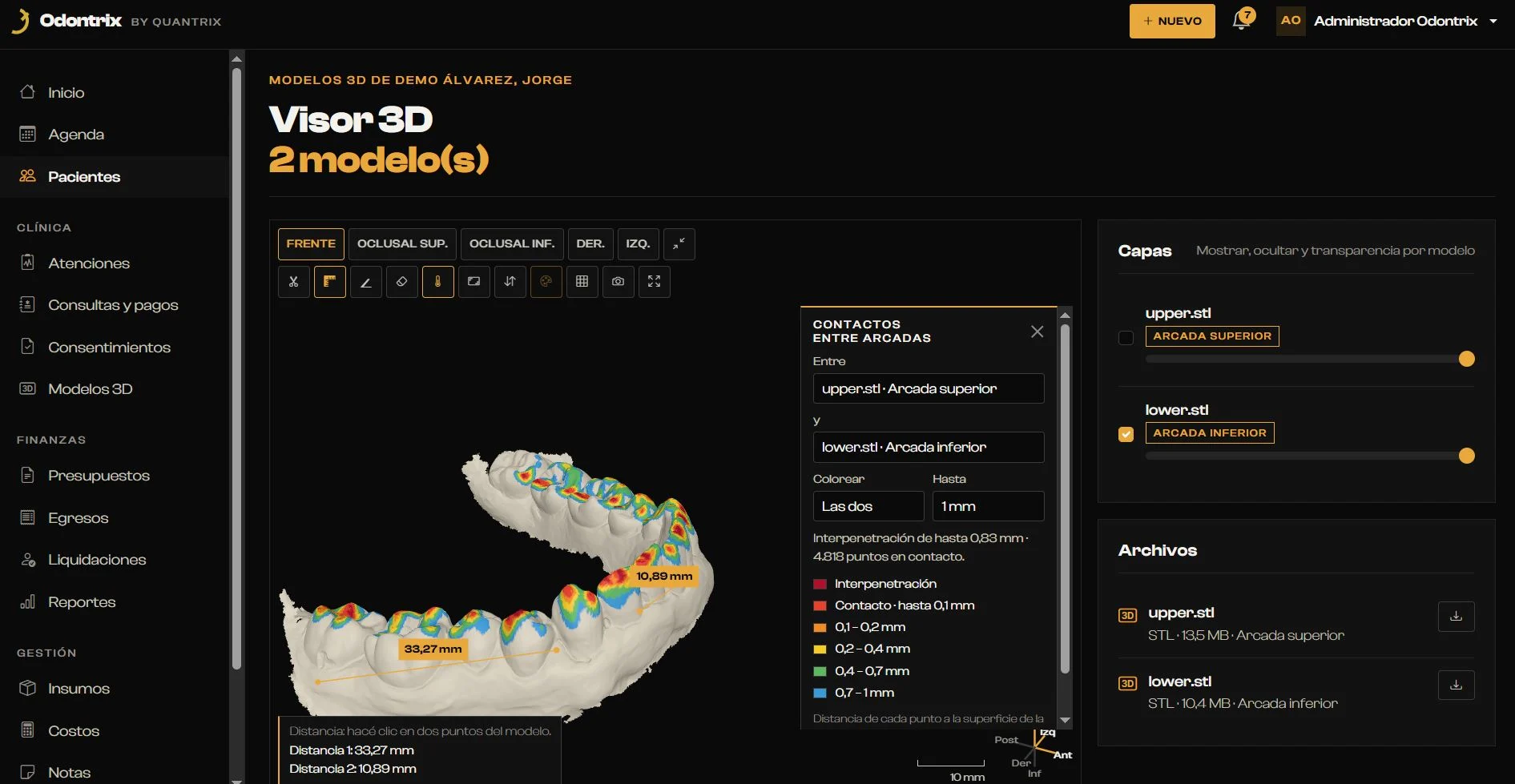Click the up-down arrows swap tool

click(x=510, y=282)
